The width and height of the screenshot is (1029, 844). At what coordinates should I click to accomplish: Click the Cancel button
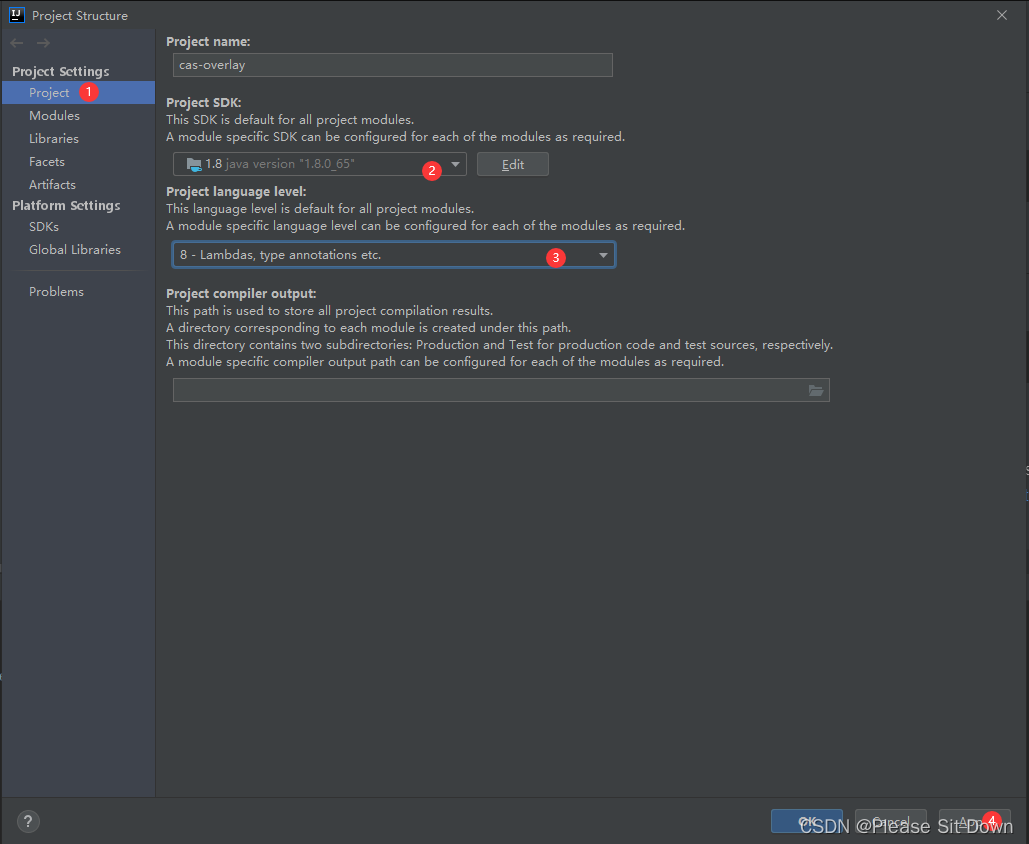(891, 822)
